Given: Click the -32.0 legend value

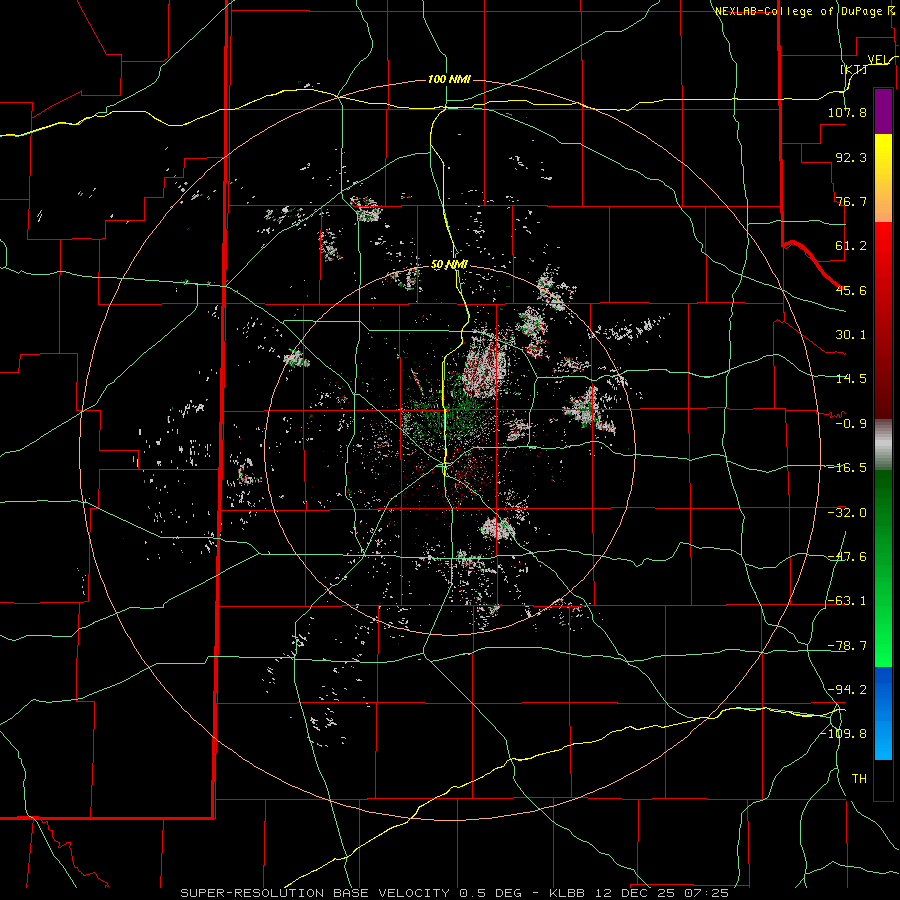Looking at the screenshot, I should [x=847, y=513].
